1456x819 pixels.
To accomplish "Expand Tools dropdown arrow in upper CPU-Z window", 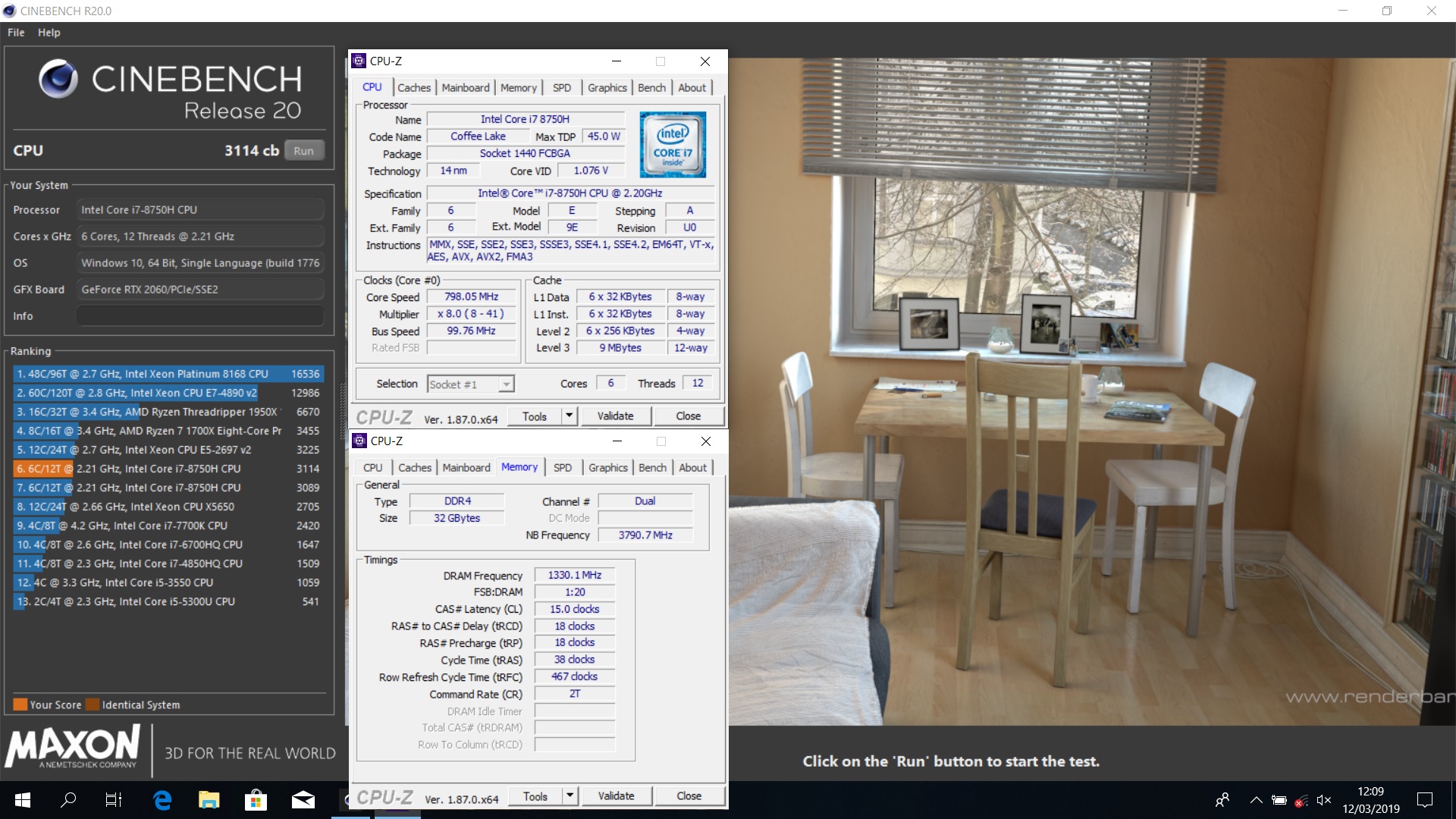I will (x=570, y=416).
